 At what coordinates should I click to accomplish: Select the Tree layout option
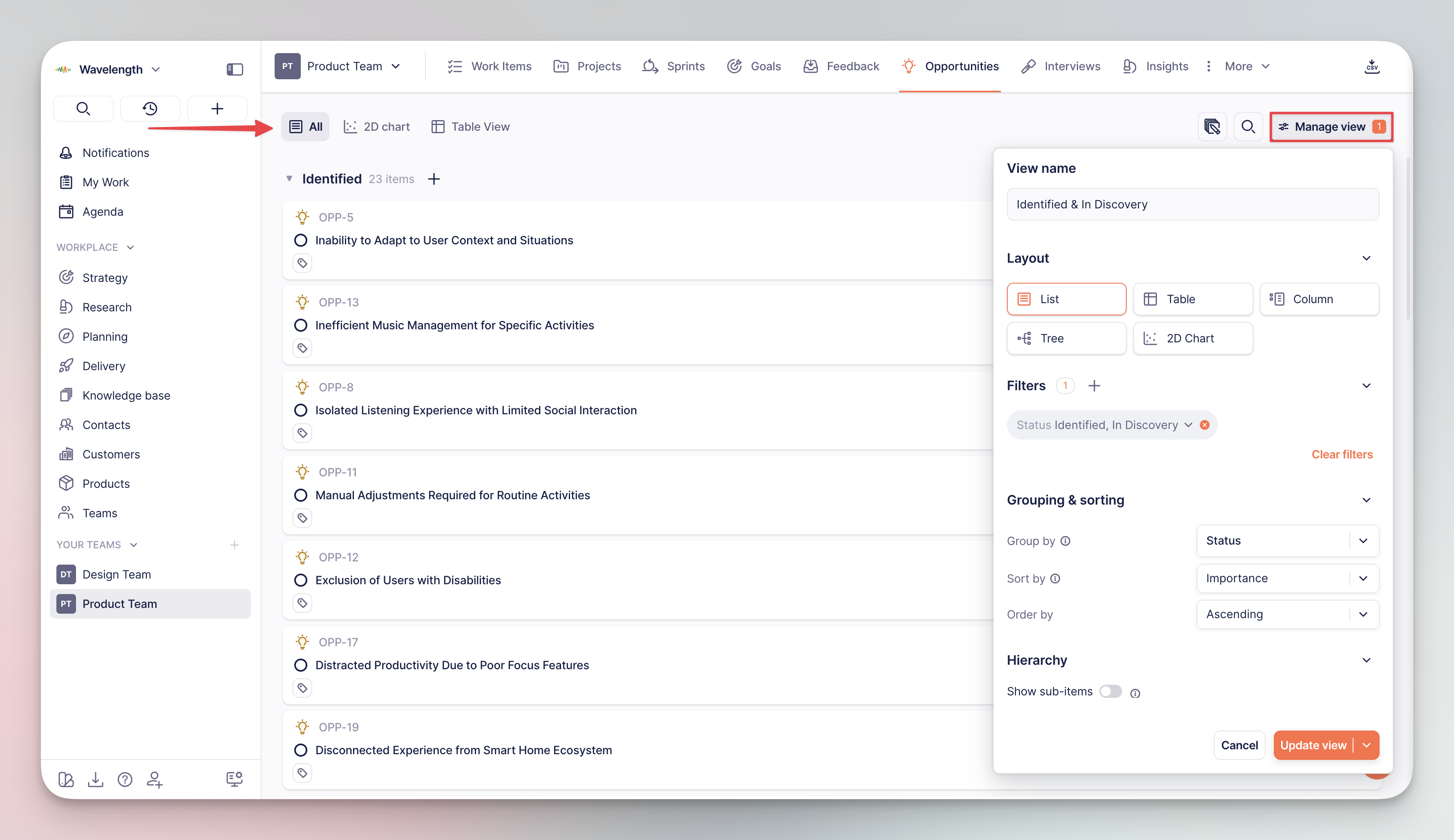click(x=1066, y=338)
